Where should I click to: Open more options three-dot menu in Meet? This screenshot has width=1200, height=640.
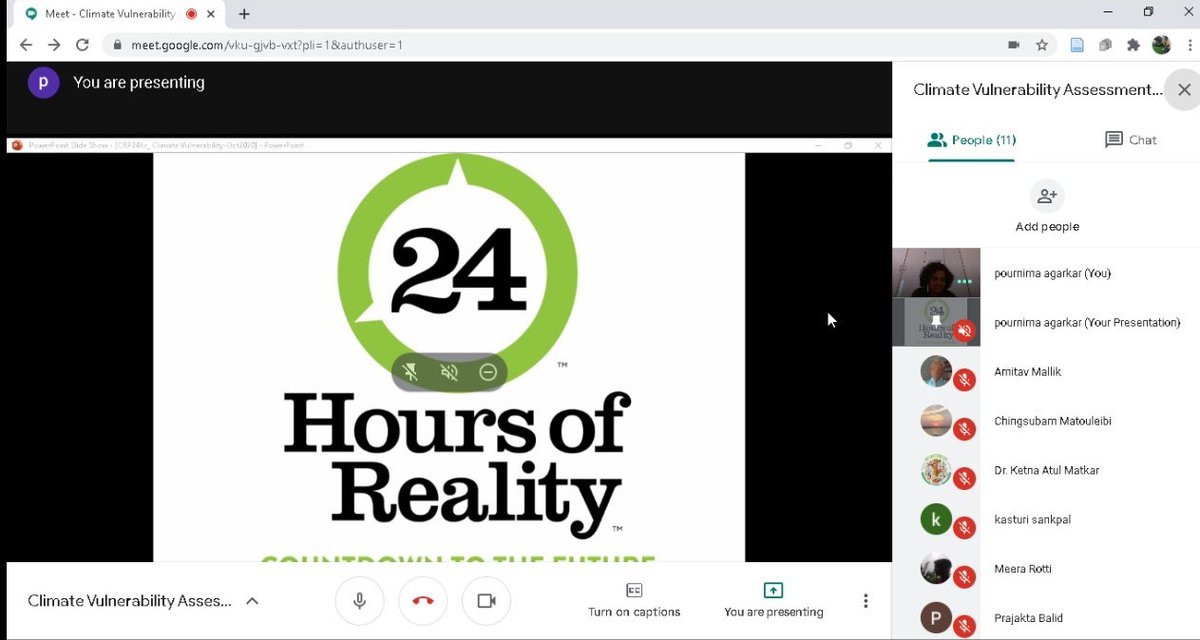coord(865,601)
